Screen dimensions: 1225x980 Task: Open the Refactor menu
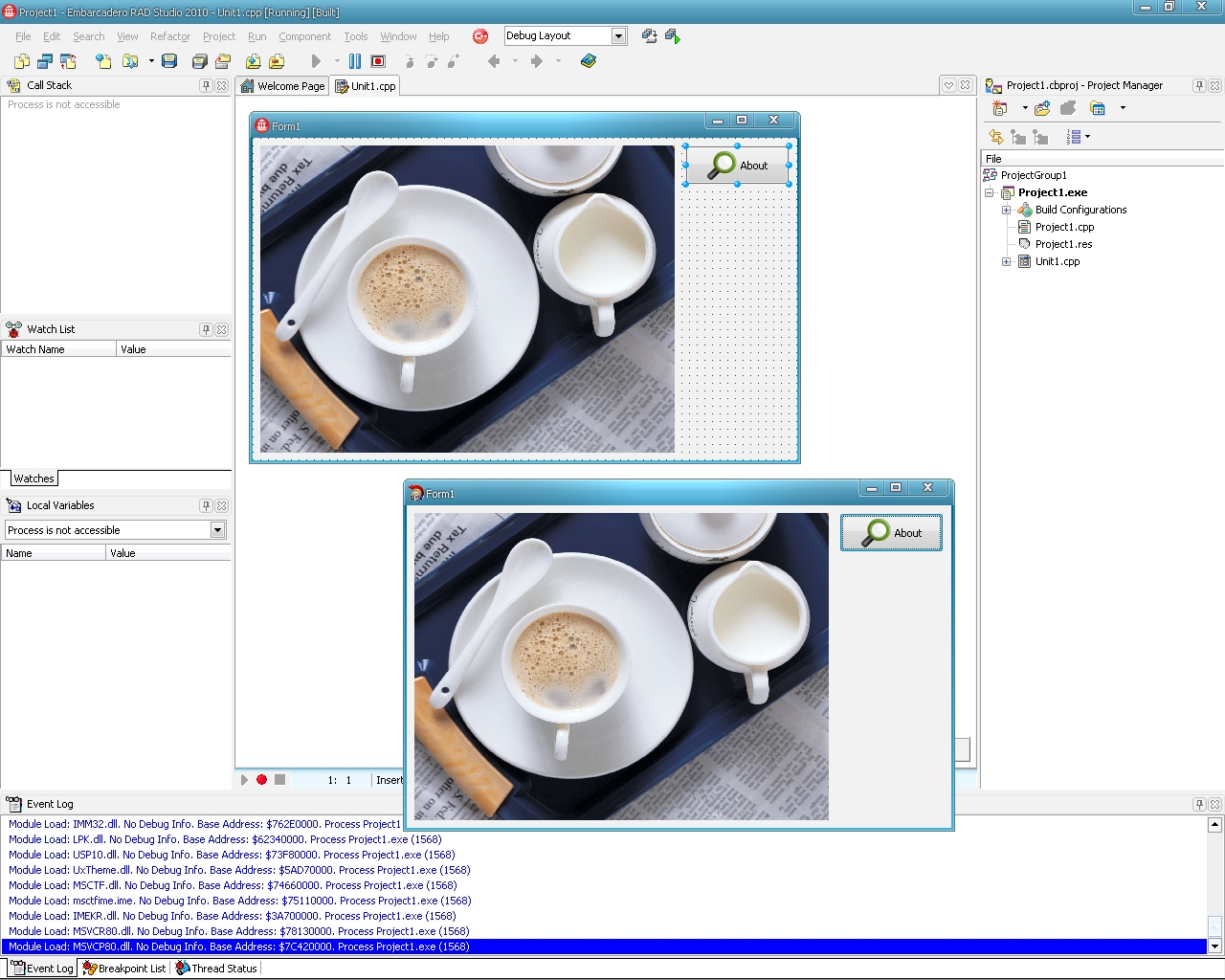[x=169, y=36]
